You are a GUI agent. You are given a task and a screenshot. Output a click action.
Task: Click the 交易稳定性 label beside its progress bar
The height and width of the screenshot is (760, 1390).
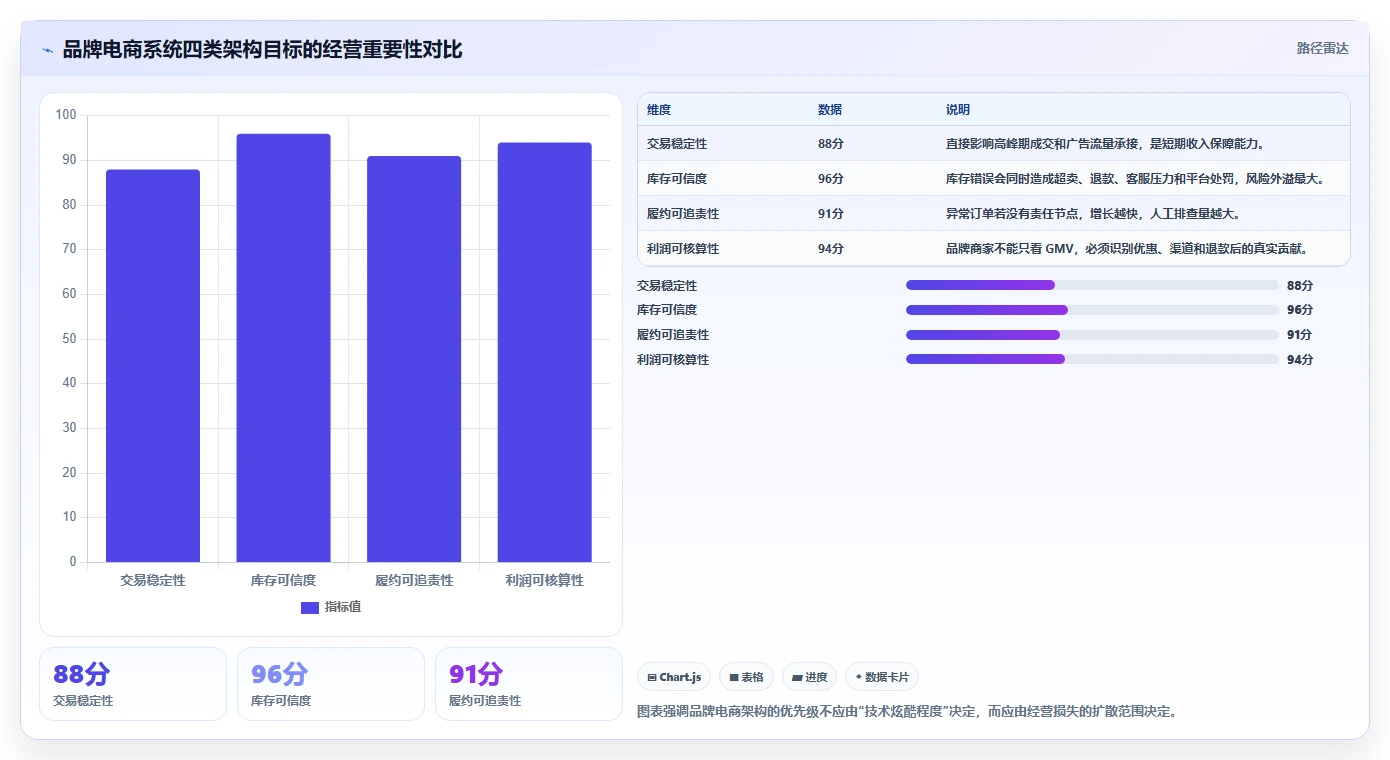click(x=667, y=286)
